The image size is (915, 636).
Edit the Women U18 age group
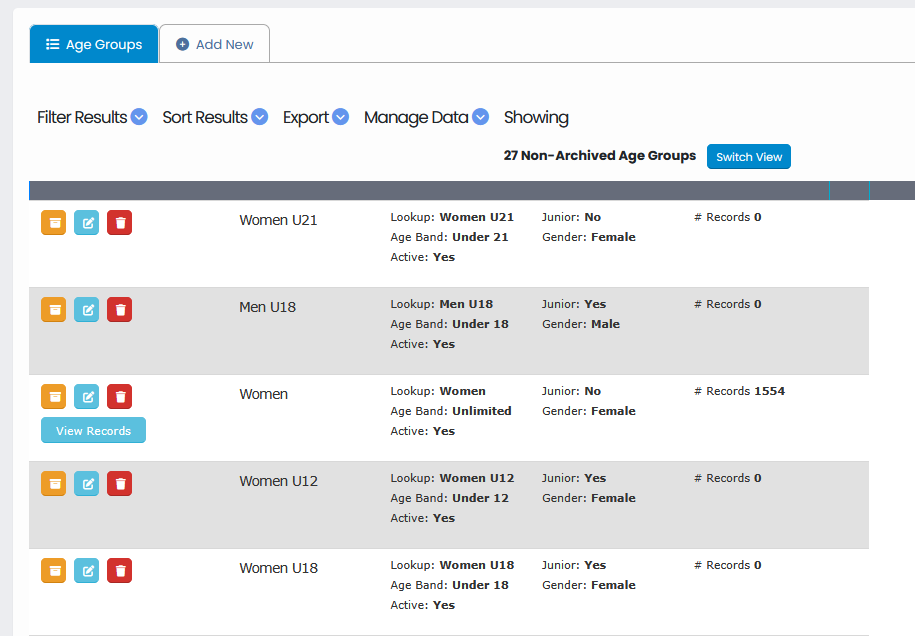click(86, 570)
